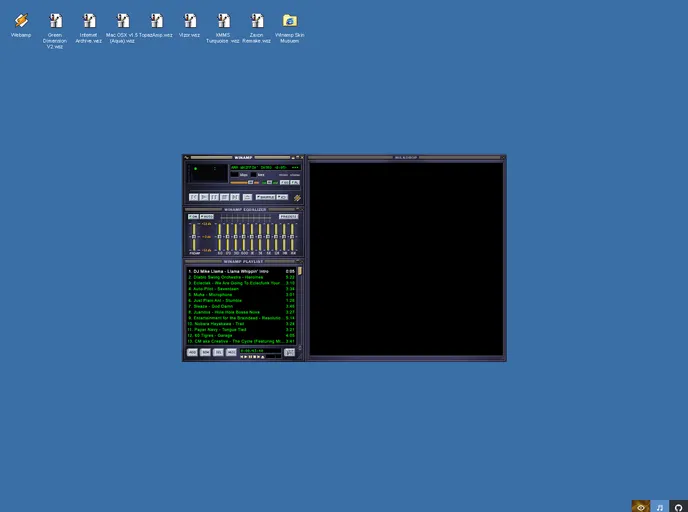Click the equalizer PREAMP slider
688x512 pixels.
click(194, 236)
